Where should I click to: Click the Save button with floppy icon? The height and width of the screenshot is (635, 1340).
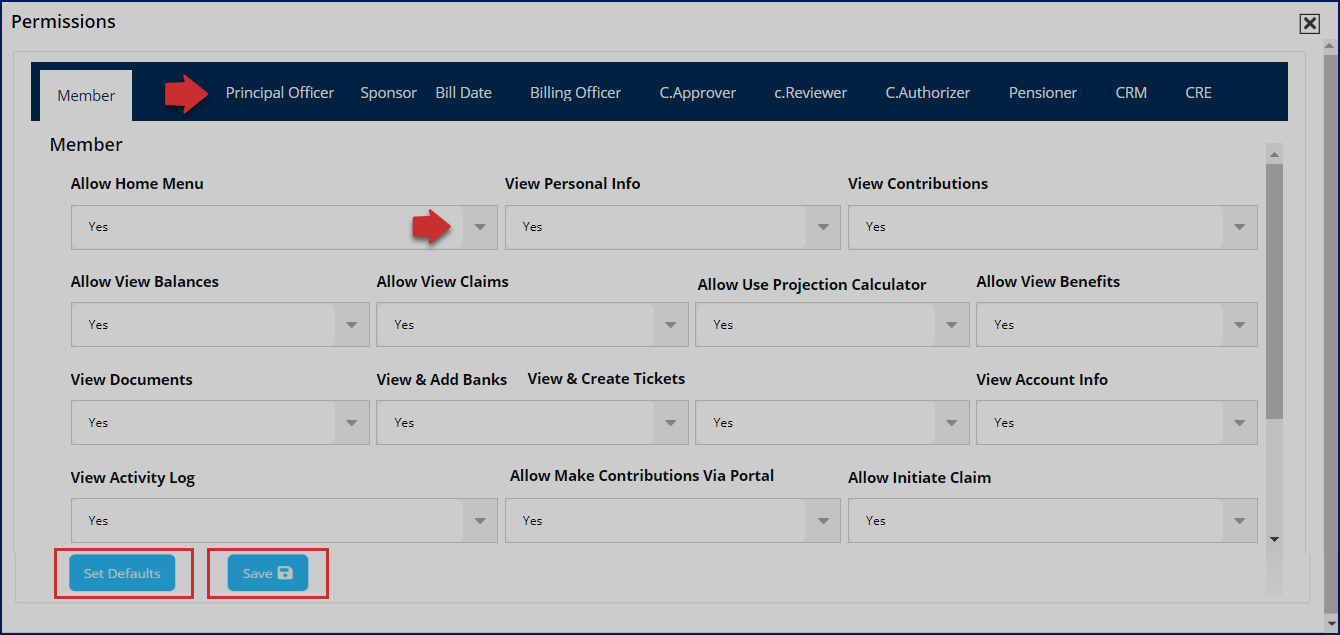coord(267,573)
